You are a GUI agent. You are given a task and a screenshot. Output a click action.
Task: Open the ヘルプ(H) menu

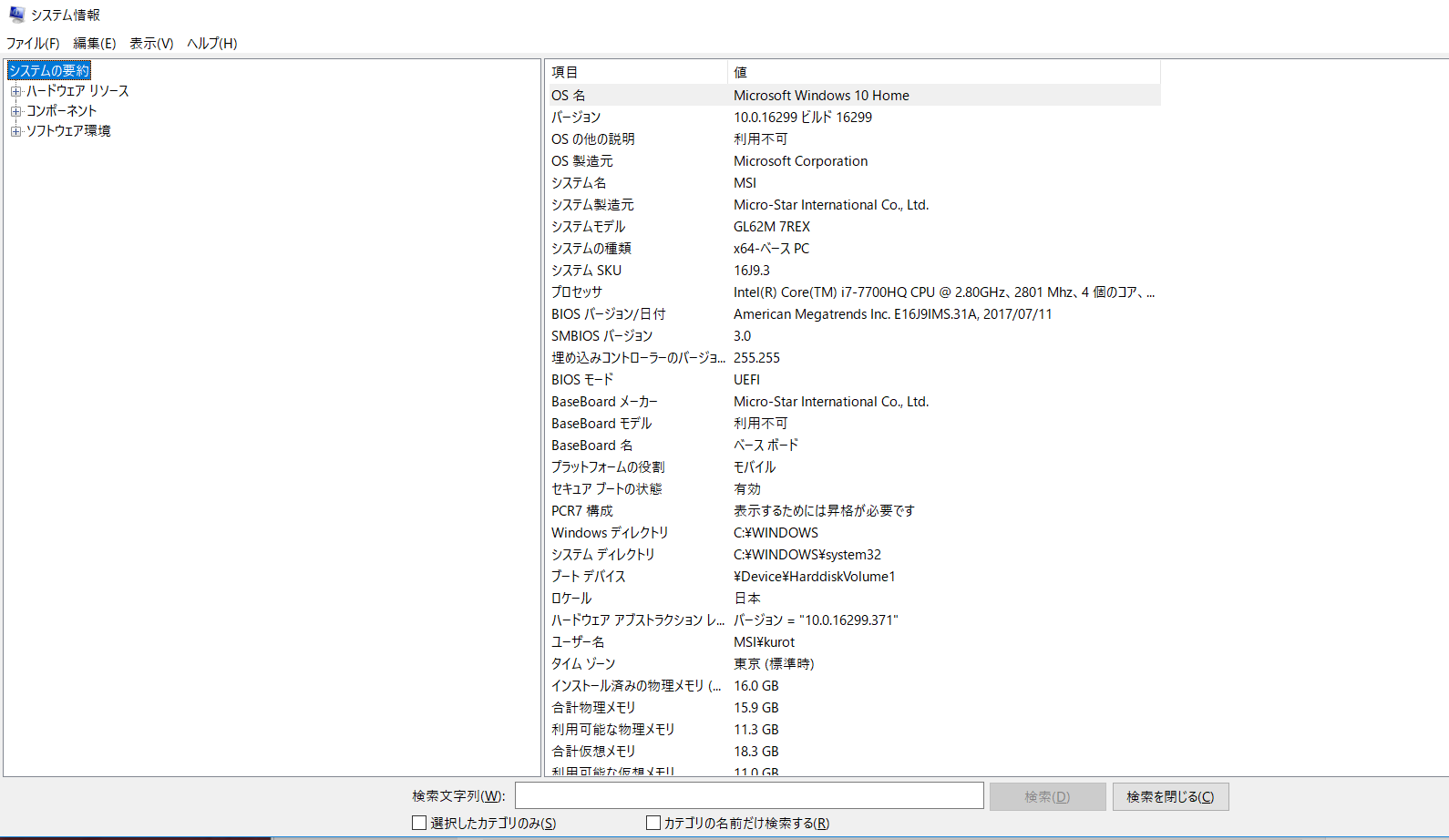(x=211, y=44)
